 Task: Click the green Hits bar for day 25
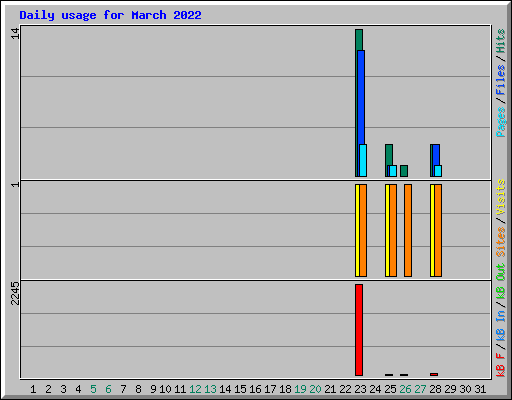tap(389, 155)
